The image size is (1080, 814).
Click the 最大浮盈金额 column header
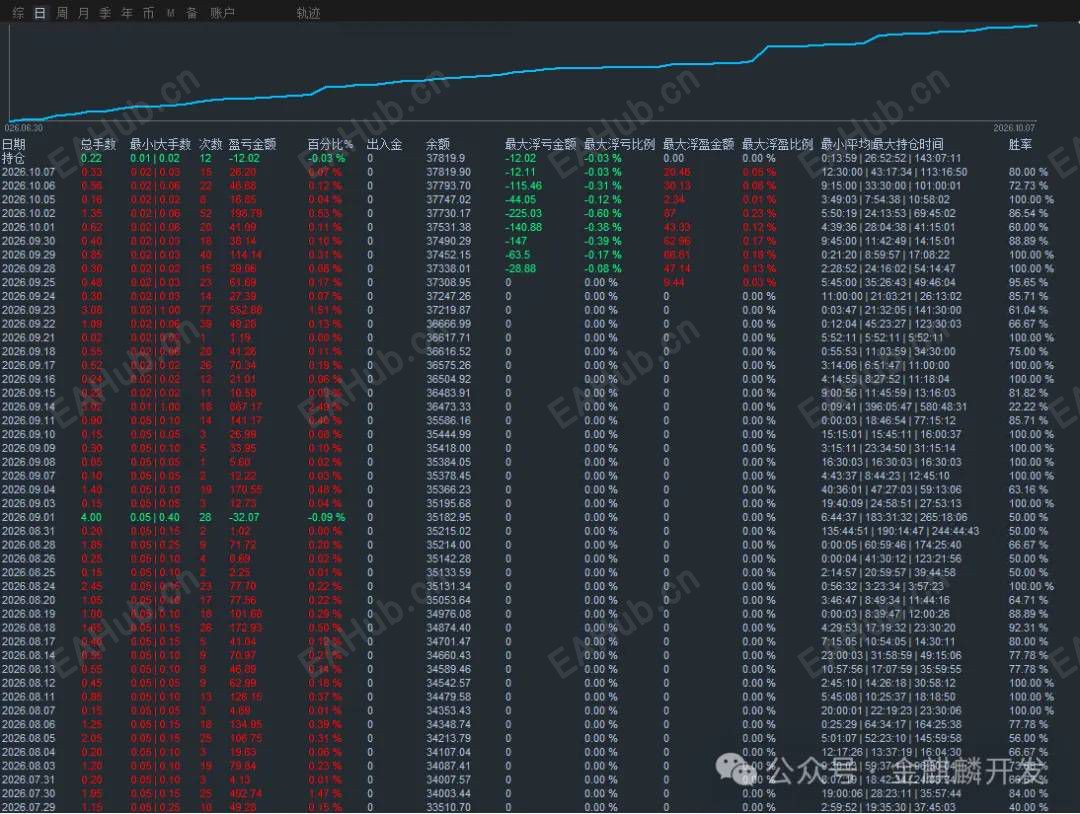coord(698,144)
